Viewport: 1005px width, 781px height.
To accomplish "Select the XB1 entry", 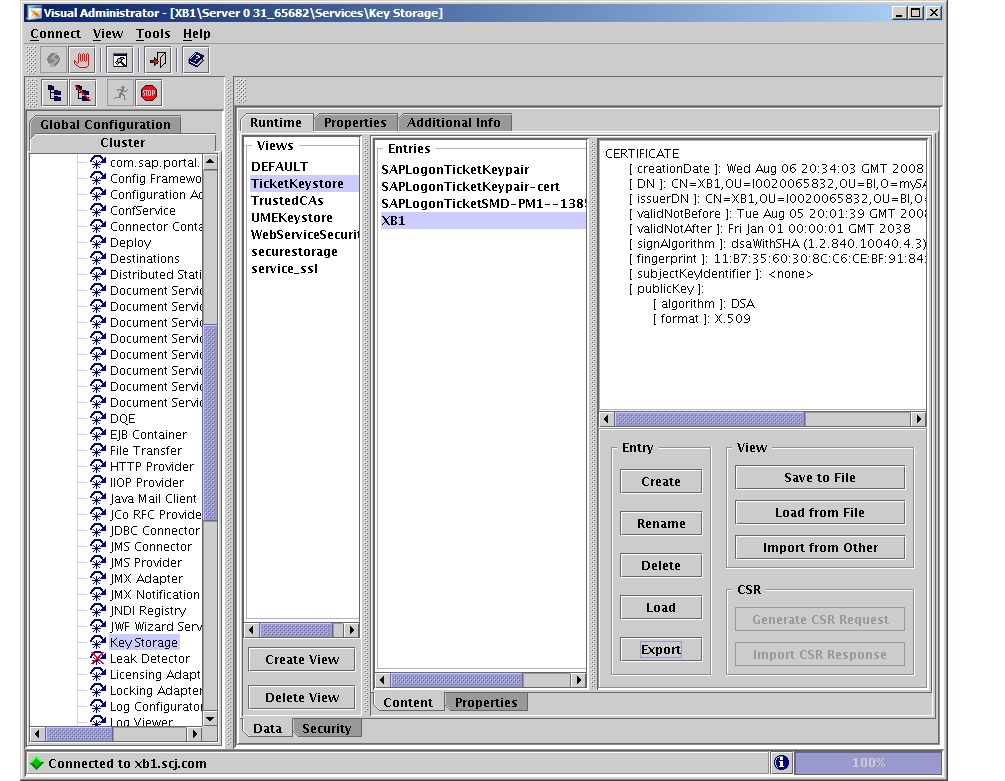I will pyautogui.click(x=482, y=220).
